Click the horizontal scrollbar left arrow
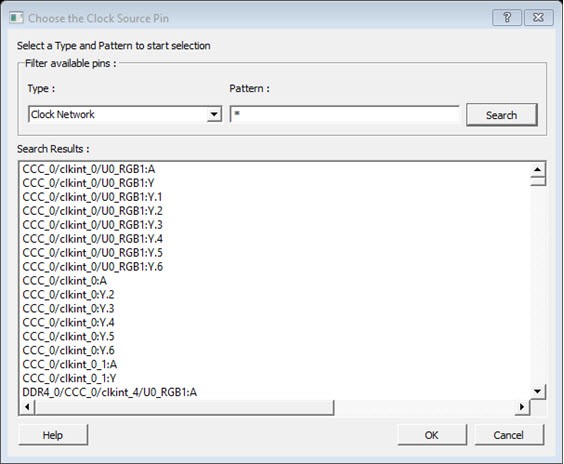Screen dimensions: 564x464 pyautogui.click(x=27, y=407)
